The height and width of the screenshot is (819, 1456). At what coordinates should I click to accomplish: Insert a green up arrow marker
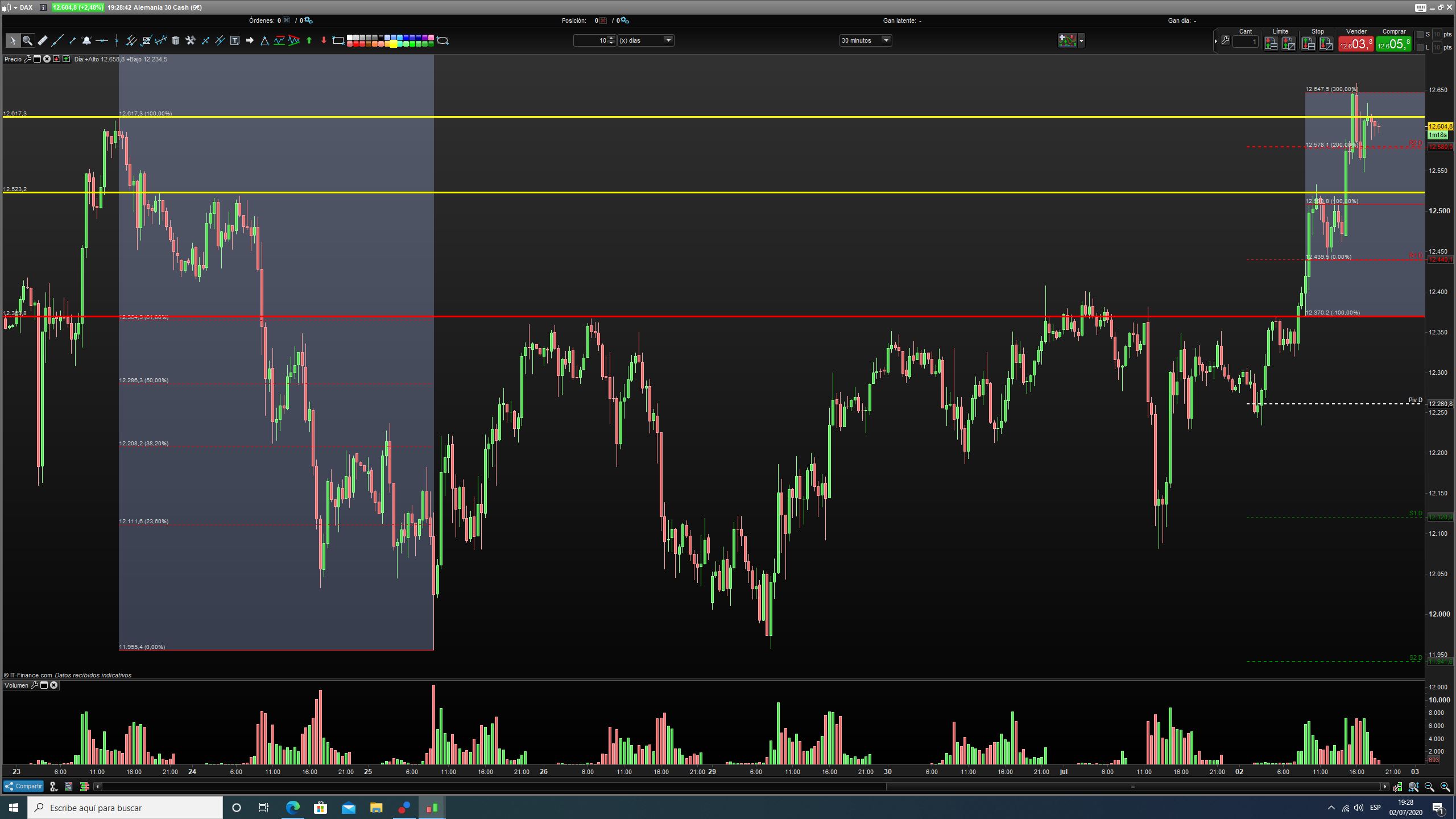coord(309,40)
